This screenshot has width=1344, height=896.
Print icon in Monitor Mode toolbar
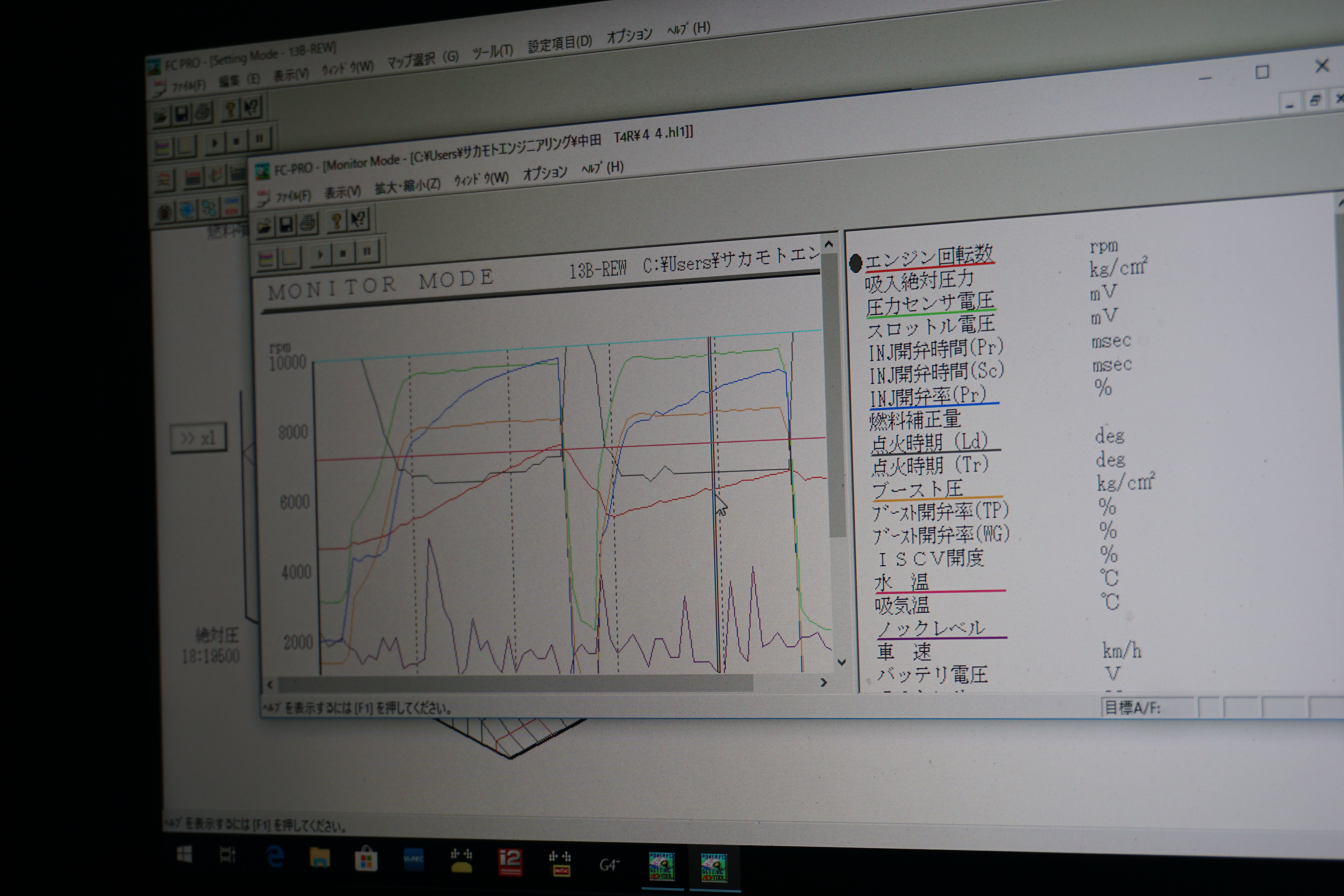pos(307,223)
